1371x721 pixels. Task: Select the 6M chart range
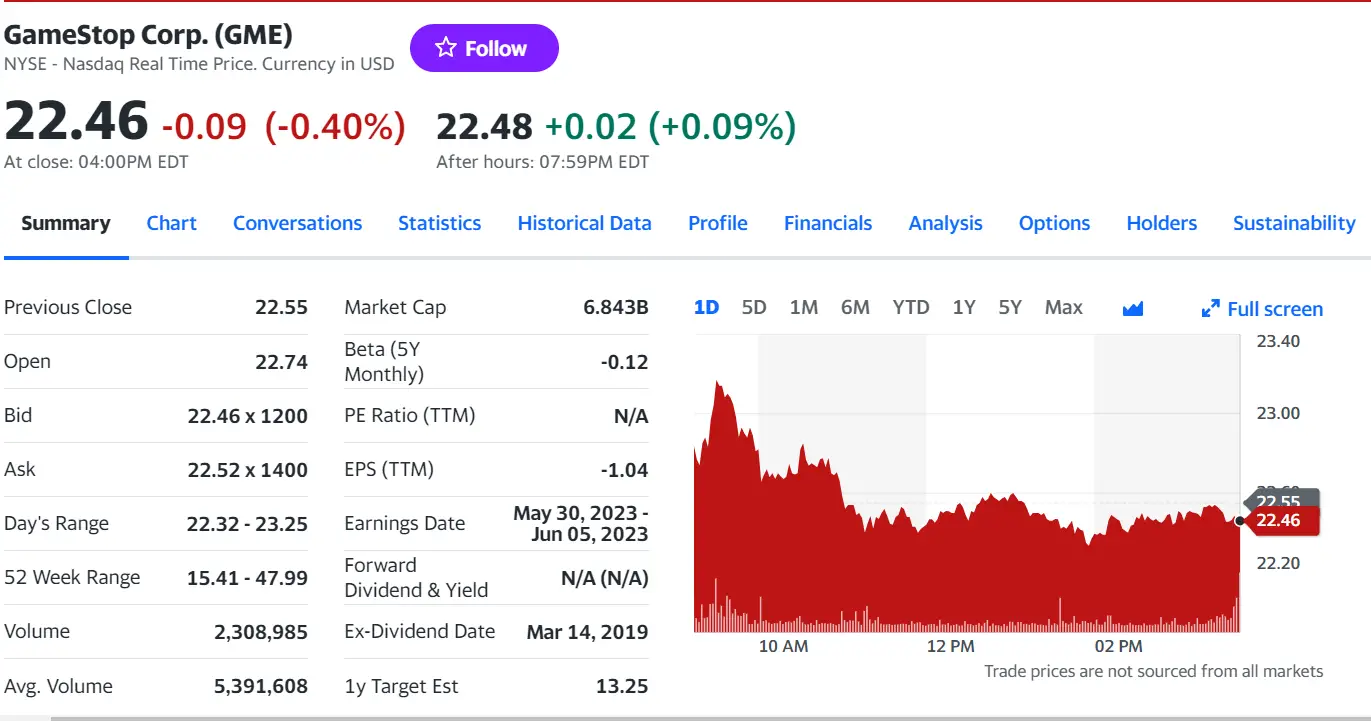[x=855, y=308]
